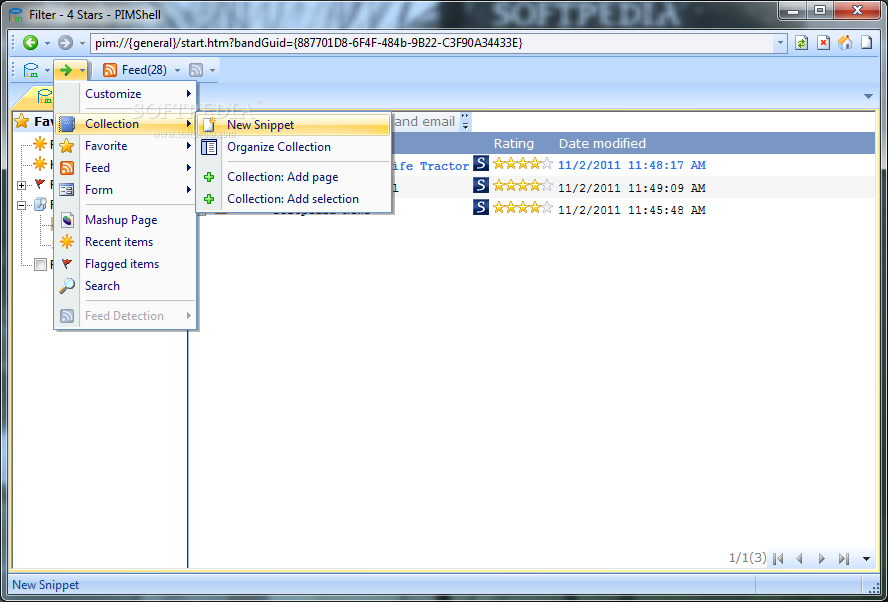The height and width of the screenshot is (602, 888).
Task: Expand the flagged tree node plus box
Action: [x=22, y=185]
